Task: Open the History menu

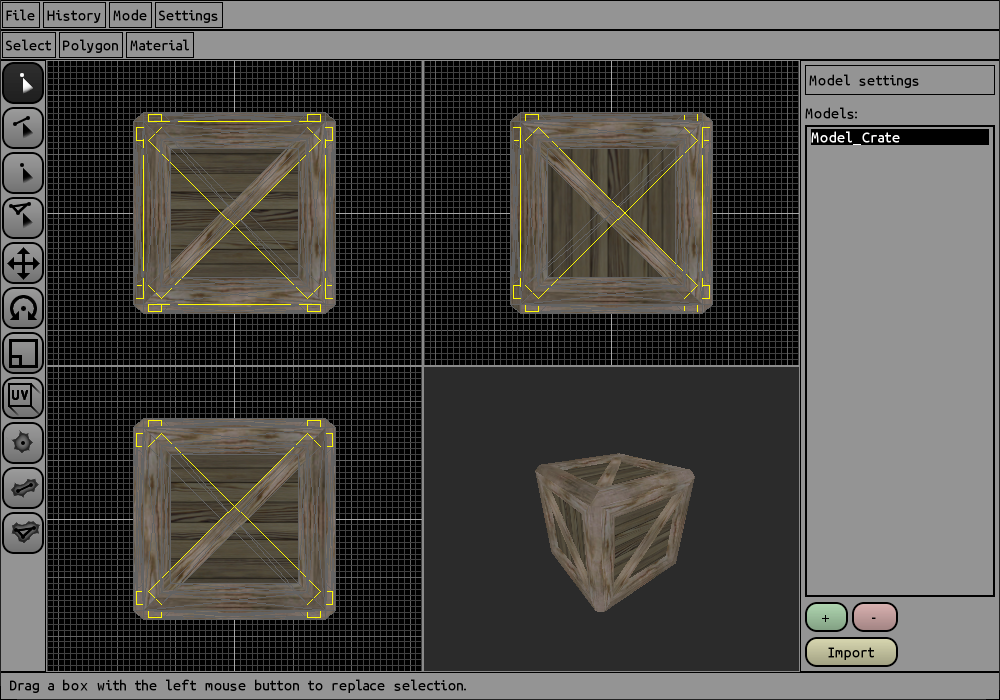Action: [73, 15]
